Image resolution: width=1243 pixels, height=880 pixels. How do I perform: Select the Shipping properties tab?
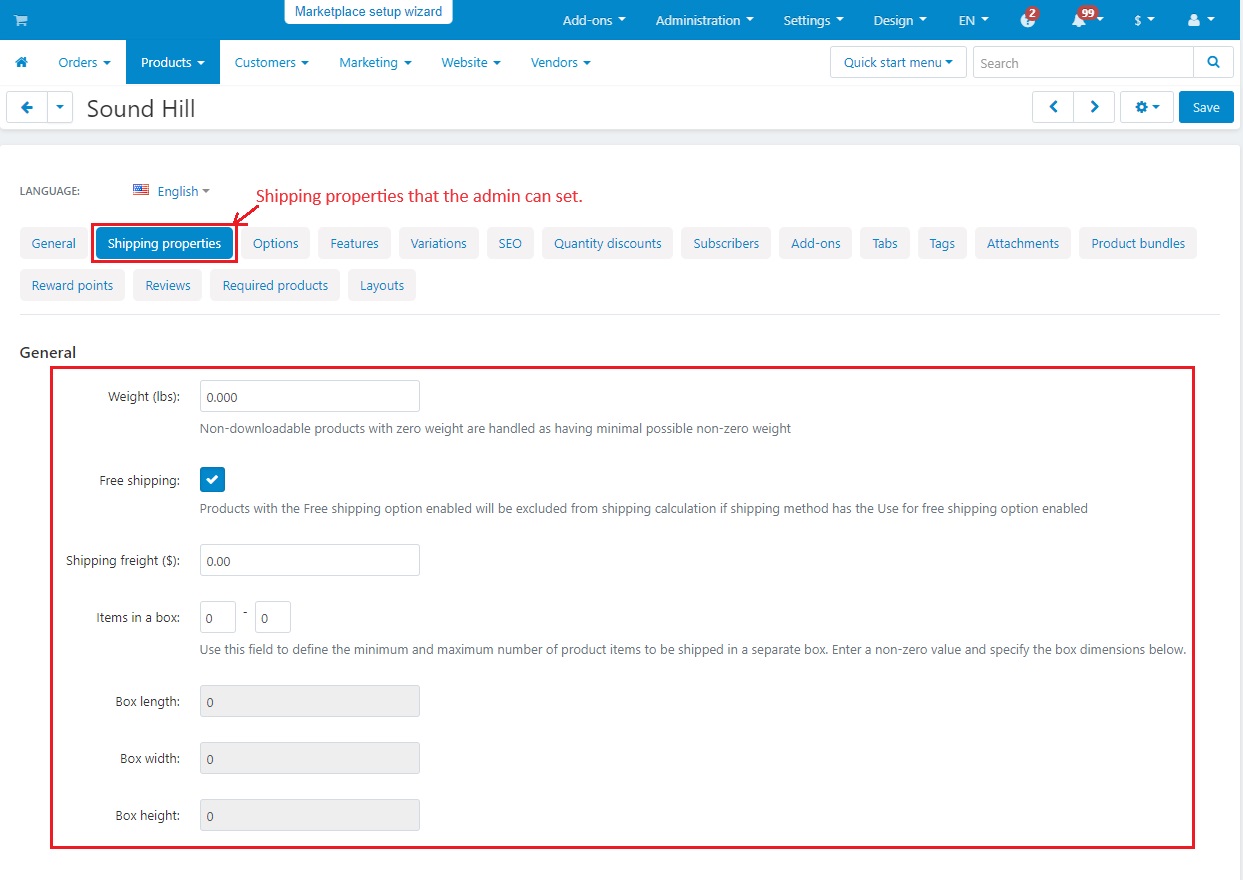(x=164, y=243)
